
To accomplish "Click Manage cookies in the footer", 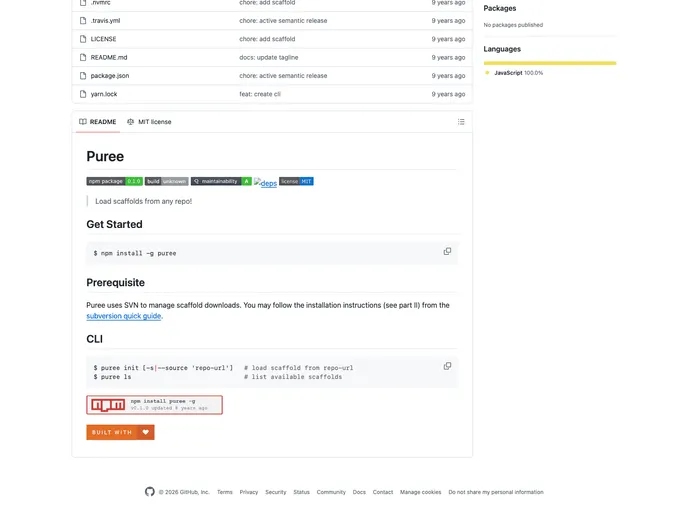I will 420,492.
